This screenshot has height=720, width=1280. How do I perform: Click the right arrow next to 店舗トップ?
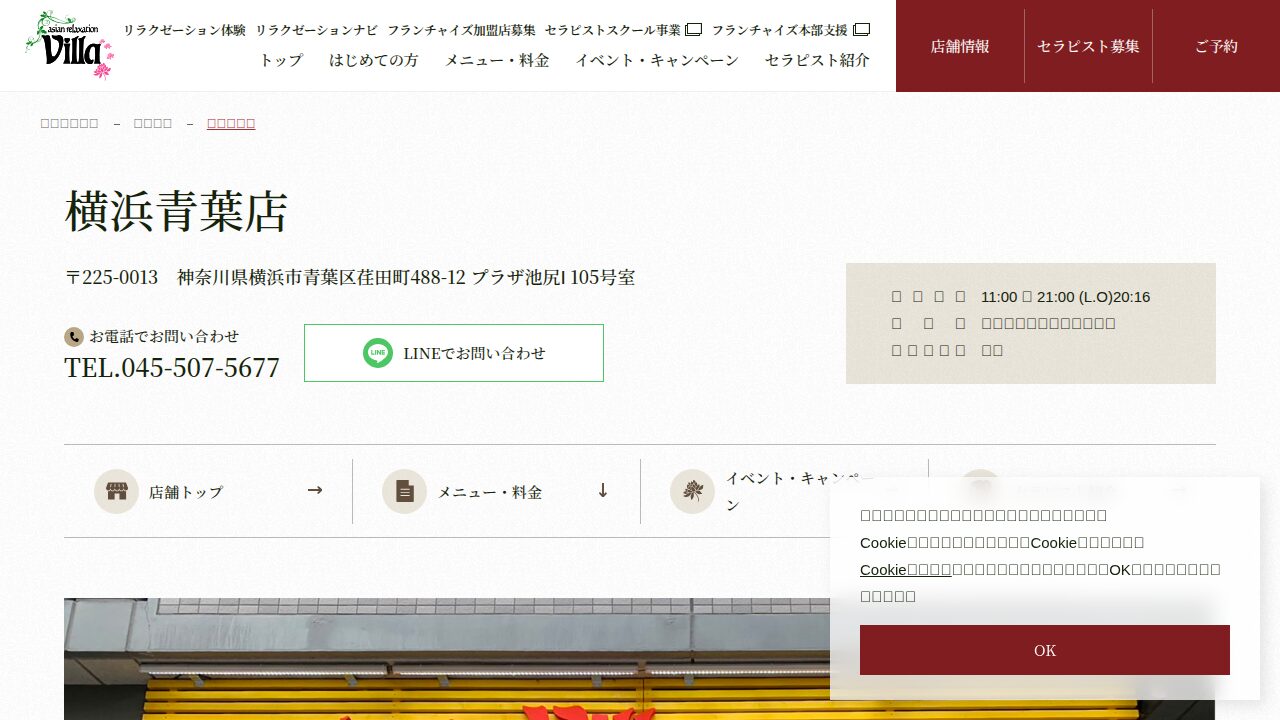click(315, 490)
